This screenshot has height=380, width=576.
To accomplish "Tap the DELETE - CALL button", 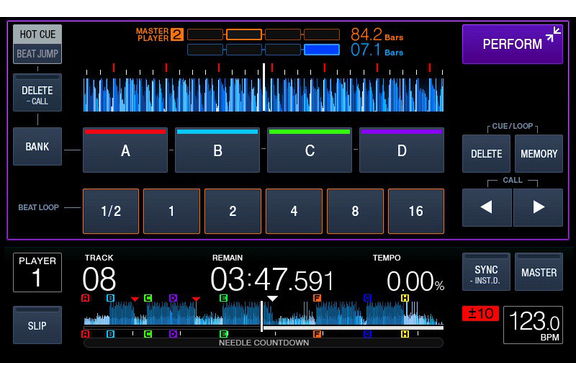I will (x=37, y=93).
